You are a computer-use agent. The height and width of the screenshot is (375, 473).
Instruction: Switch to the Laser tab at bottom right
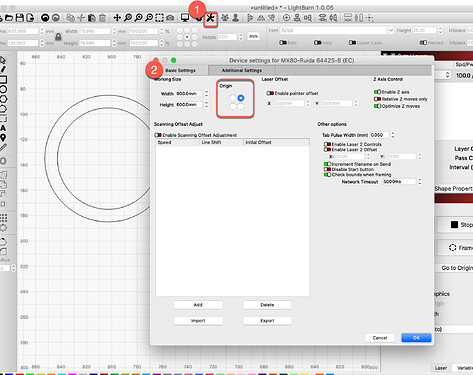tap(441, 368)
